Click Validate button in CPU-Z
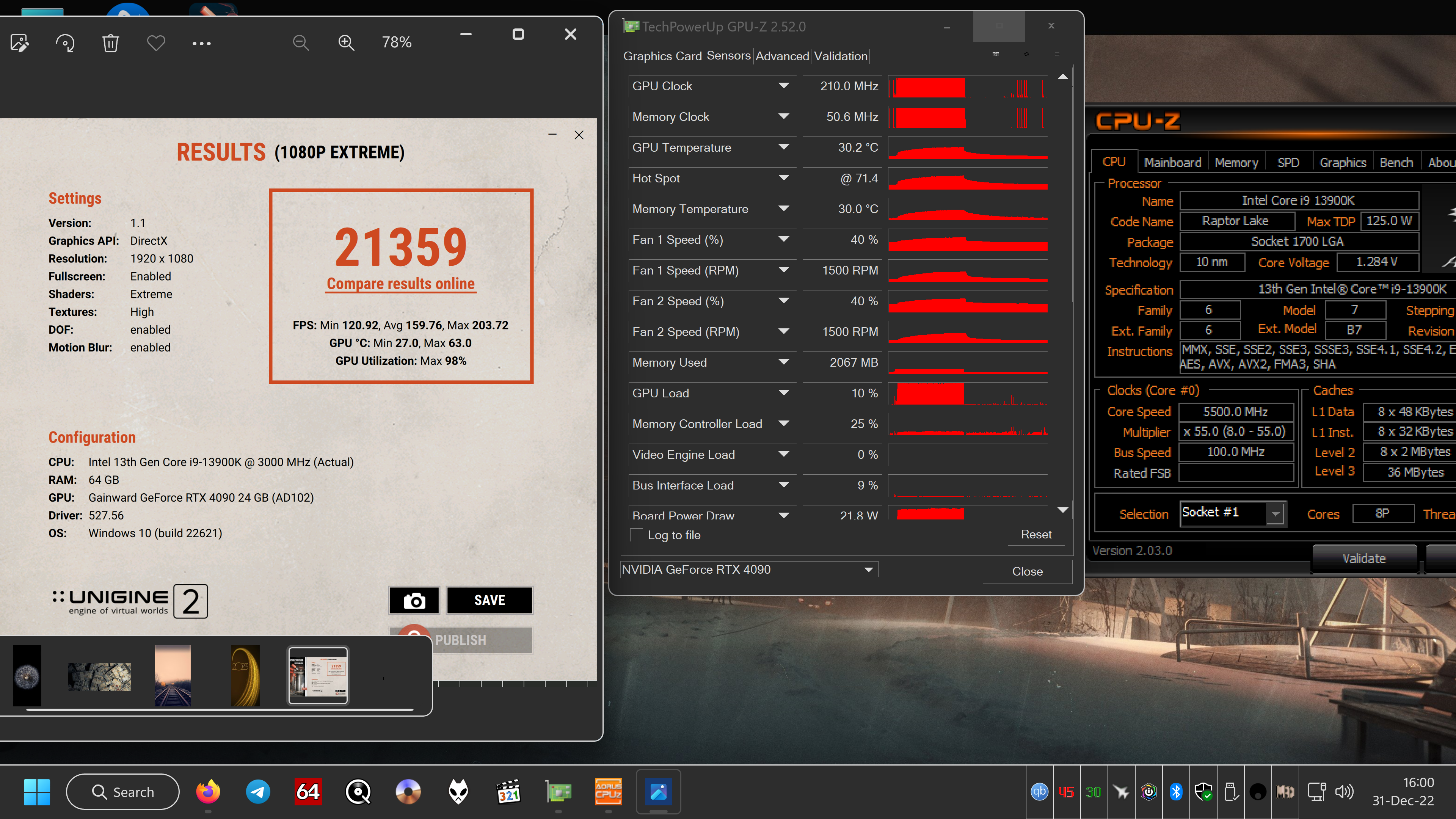 [x=1364, y=559]
